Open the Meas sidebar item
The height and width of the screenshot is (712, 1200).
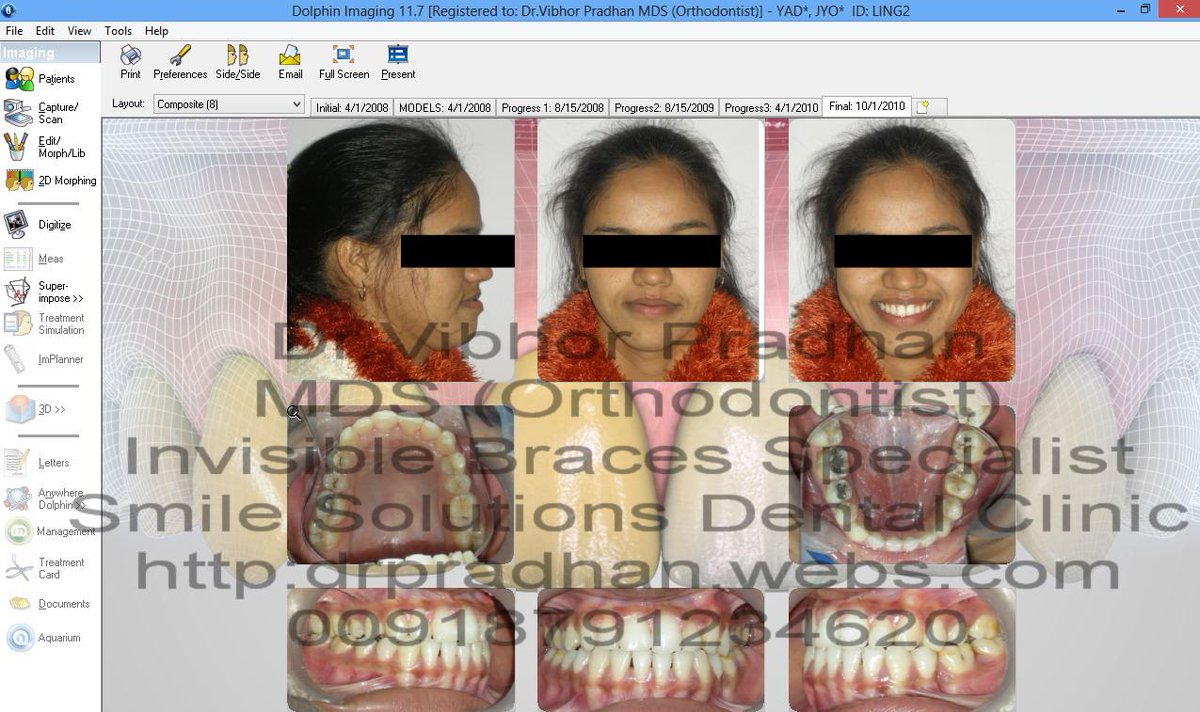pyautogui.click(x=34, y=259)
